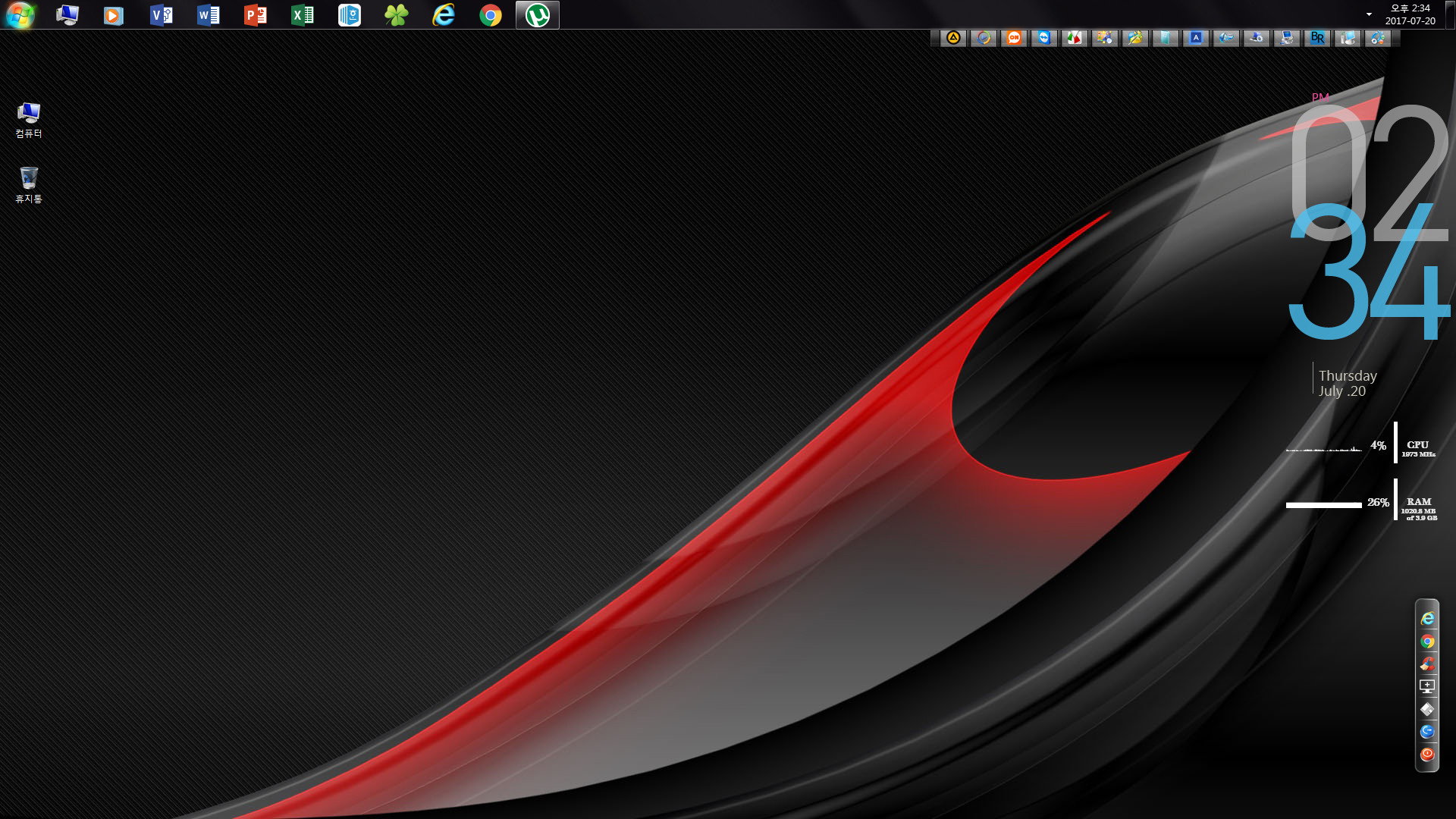The width and height of the screenshot is (1456, 819).
Task: Open the orange ON chat shortcut
Action: point(1014,38)
